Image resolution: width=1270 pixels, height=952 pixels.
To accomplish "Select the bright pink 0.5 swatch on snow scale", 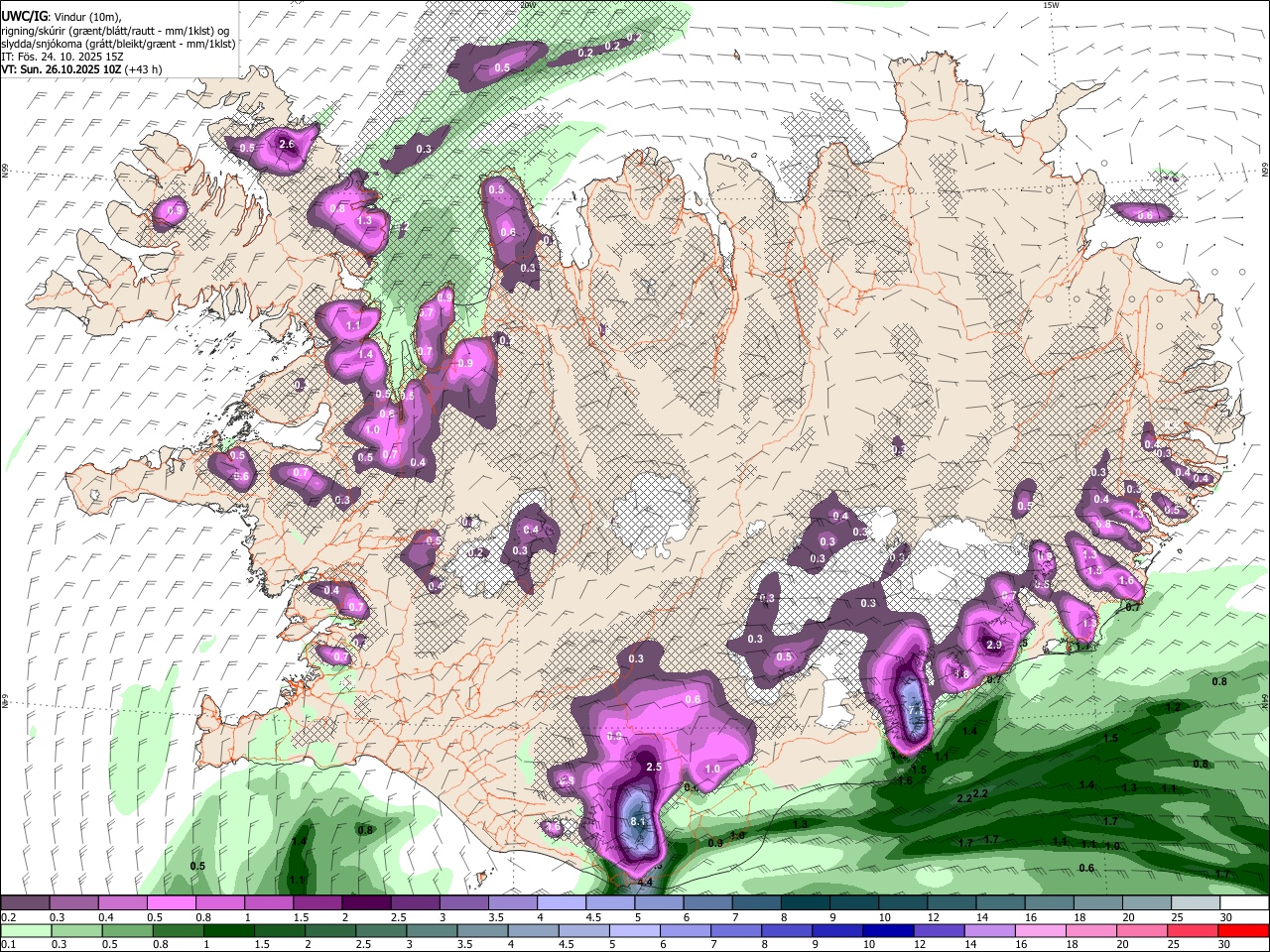I will (171, 903).
